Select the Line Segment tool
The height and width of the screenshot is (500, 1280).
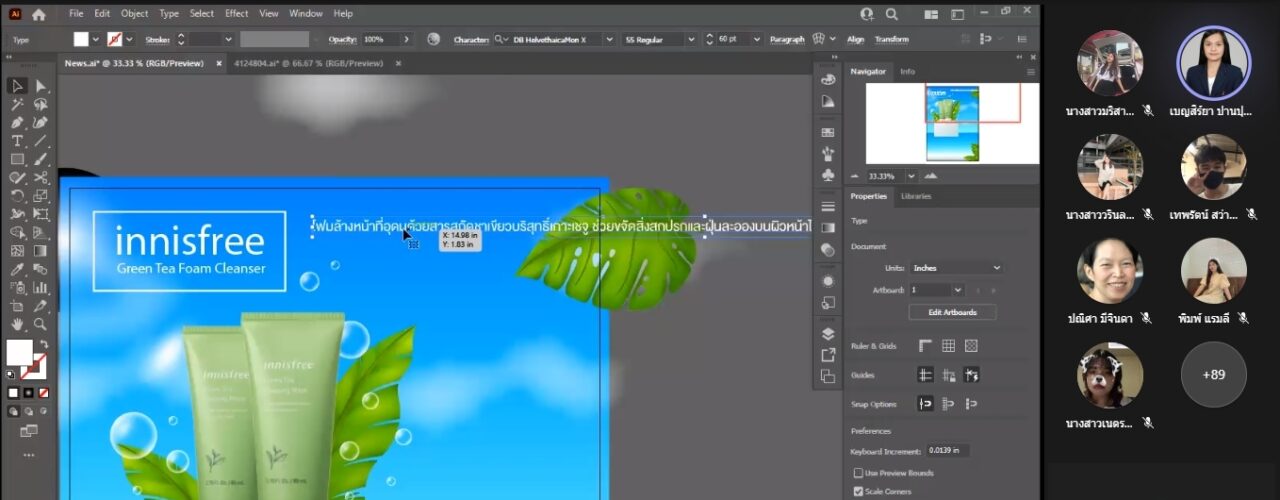pyautogui.click(x=41, y=141)
